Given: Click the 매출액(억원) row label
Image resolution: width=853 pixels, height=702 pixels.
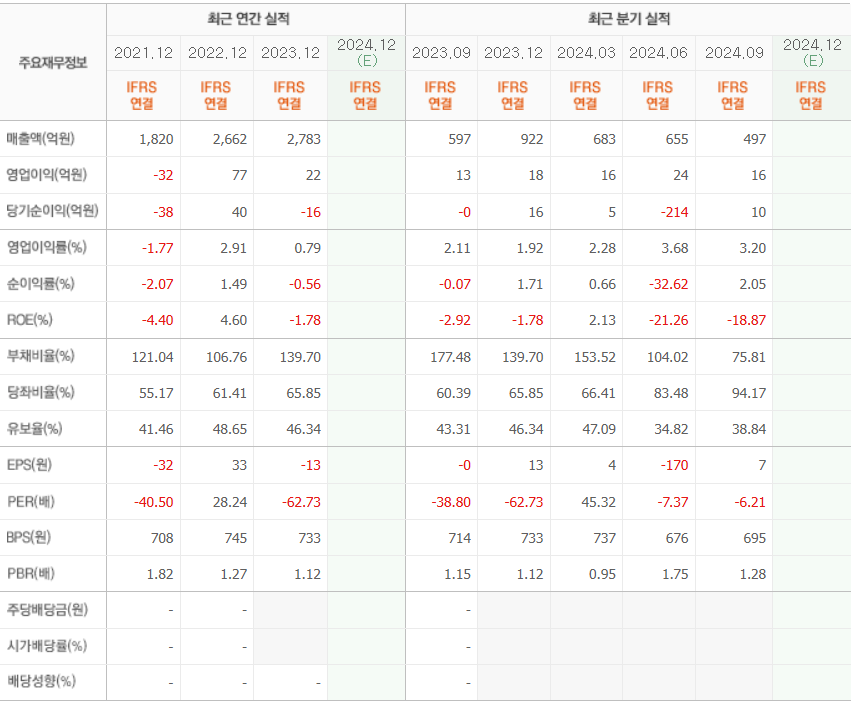Looking at the screenshot, I should click(42, 139).
